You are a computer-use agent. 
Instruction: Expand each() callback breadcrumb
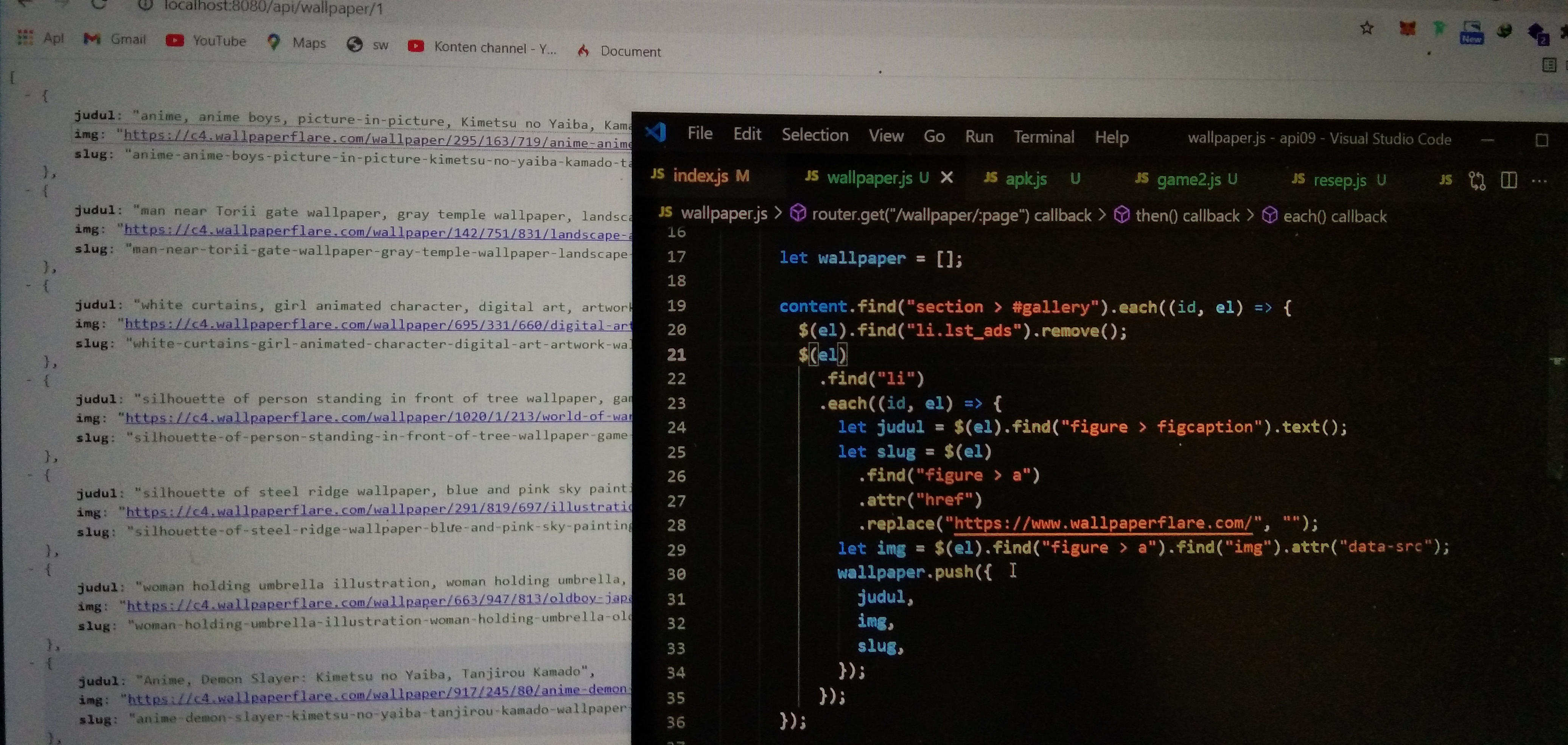[x=1334, y=216]
